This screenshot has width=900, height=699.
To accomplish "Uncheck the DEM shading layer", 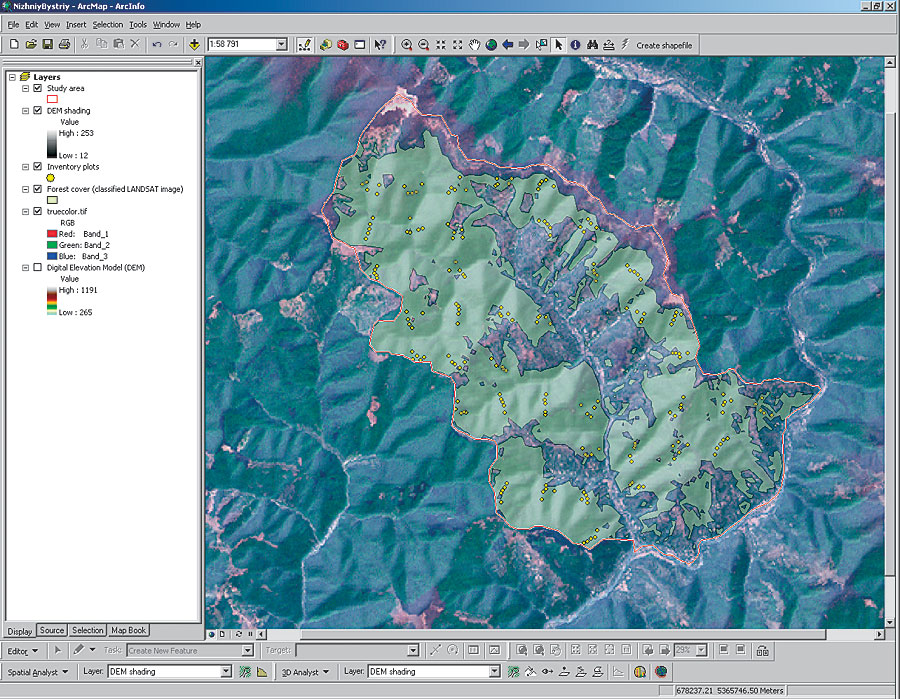I will pyautogui.click(x=37, y=111).
